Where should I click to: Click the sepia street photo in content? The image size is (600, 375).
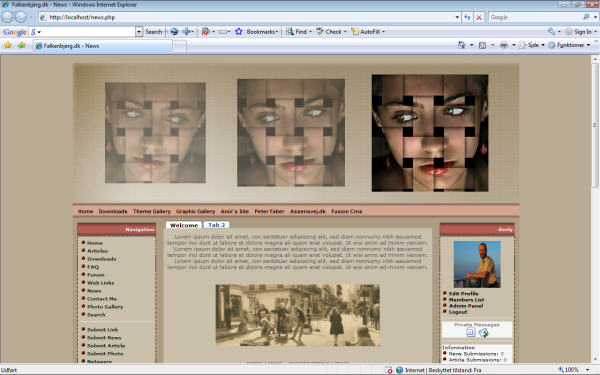pos(298,315)
